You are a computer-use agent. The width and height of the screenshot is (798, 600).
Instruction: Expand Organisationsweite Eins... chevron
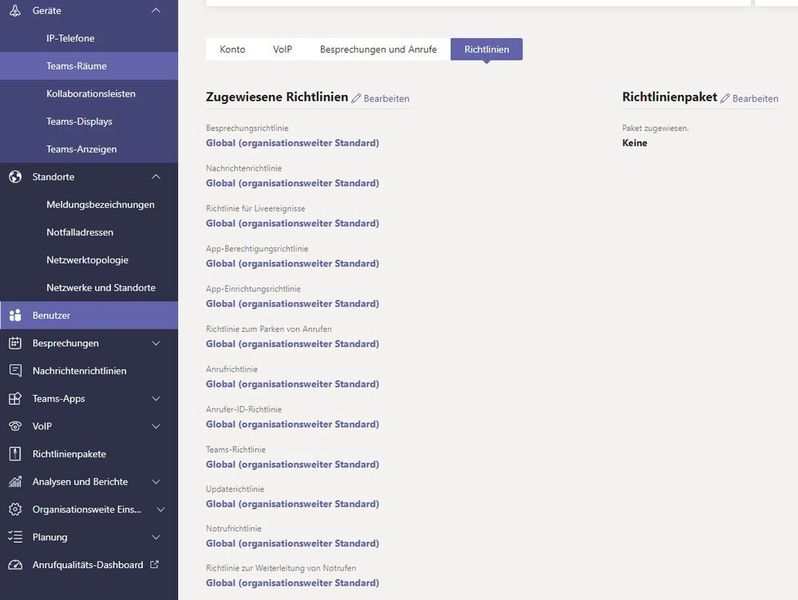[160, 509]
